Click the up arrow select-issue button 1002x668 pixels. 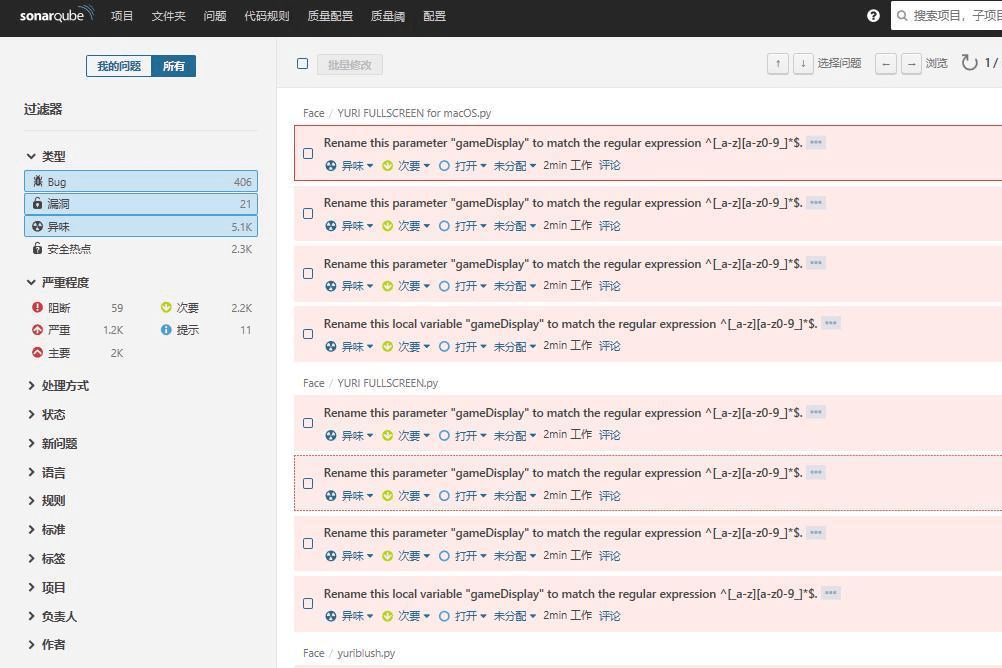778,63
